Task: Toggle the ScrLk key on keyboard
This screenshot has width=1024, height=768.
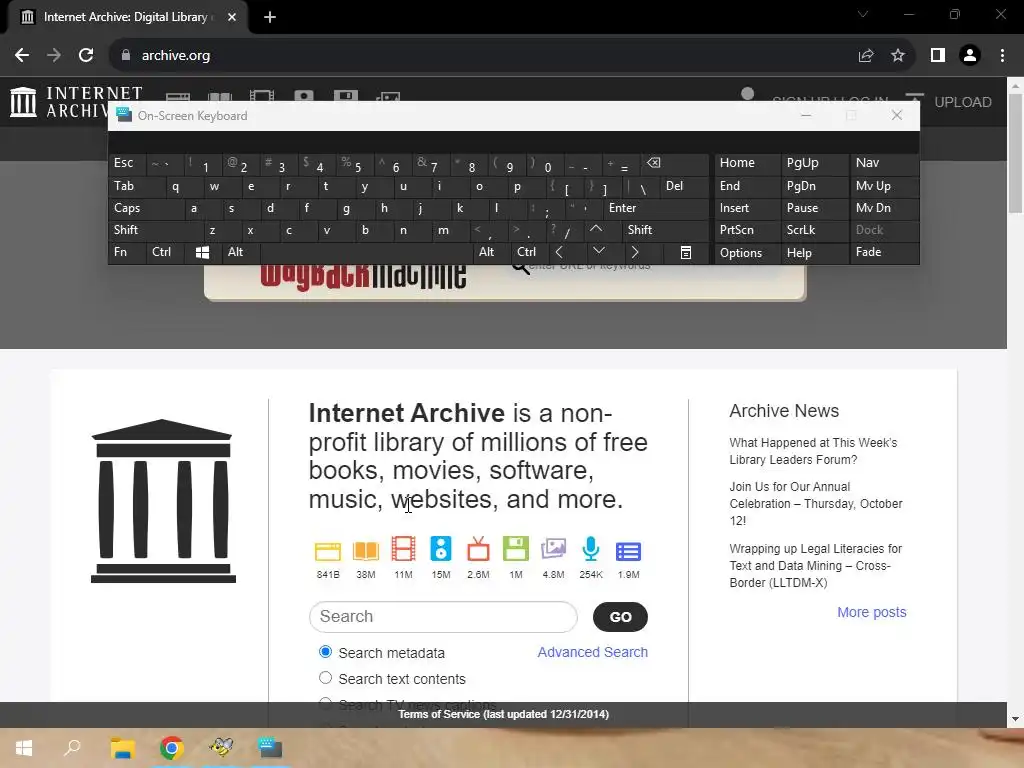Action: [x=814, y=230]
